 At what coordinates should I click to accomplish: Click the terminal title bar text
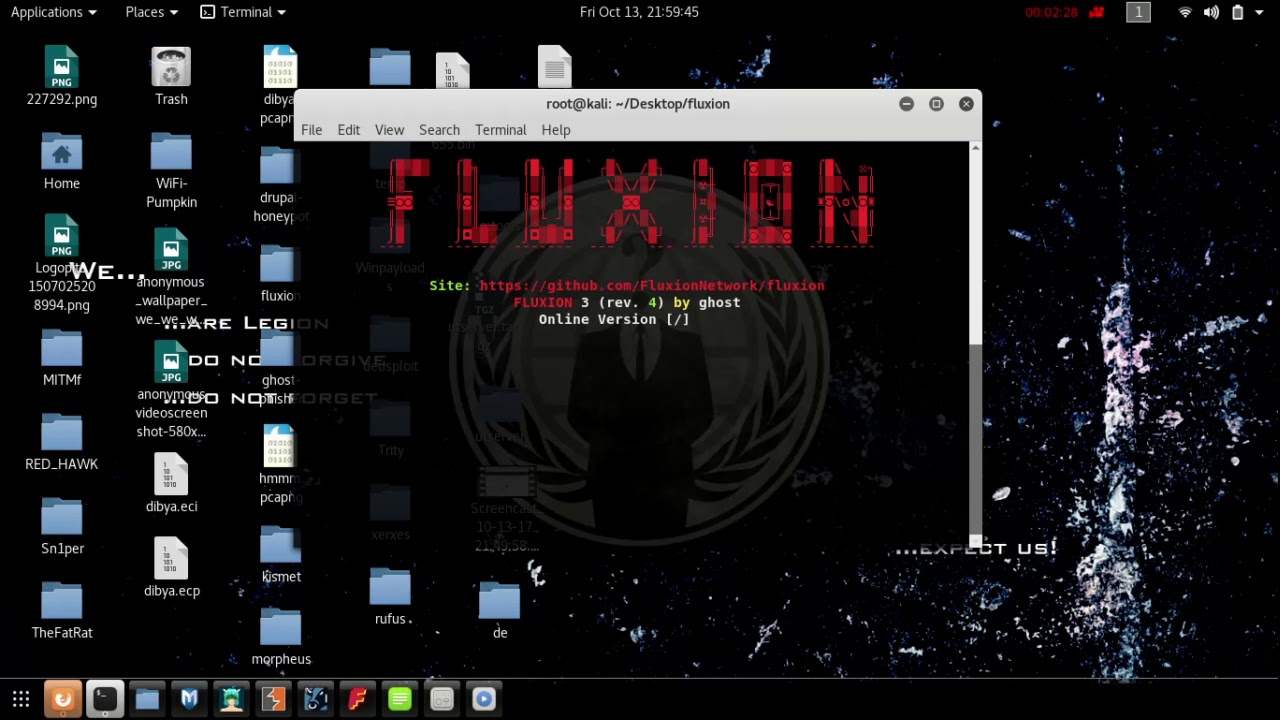(x=638, y=104)
